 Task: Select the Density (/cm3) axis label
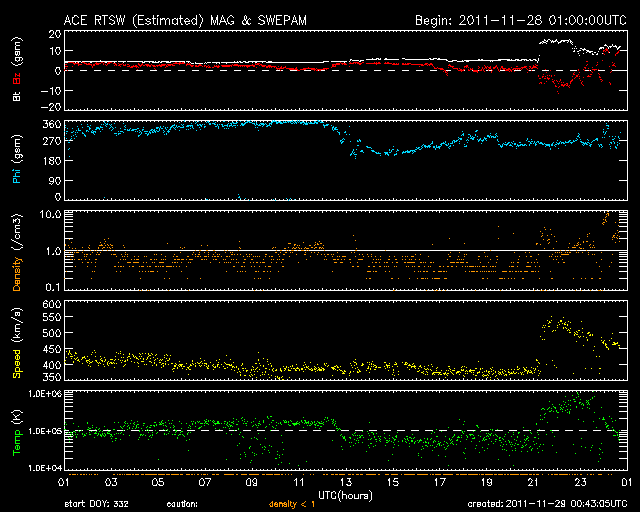(x=17, y=252)
